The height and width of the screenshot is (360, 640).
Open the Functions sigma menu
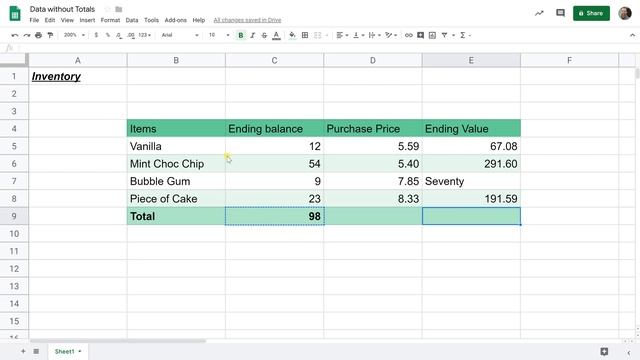(x=465, y=35)
